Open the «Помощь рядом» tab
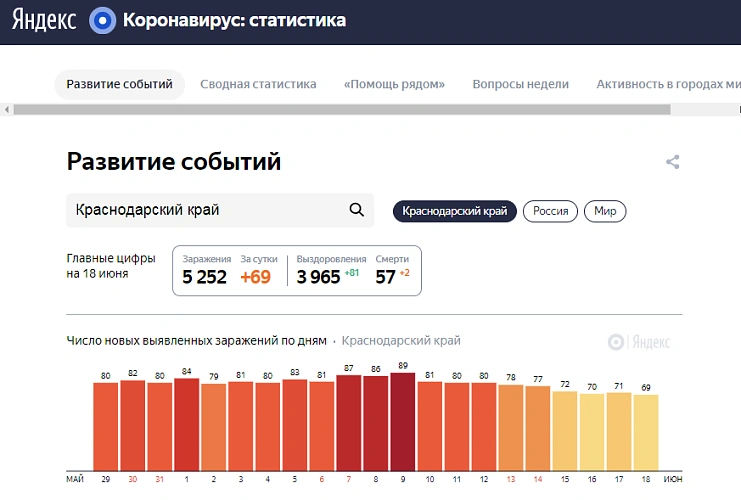This screenshot has height=500, width=741. [x=394, y=84]
